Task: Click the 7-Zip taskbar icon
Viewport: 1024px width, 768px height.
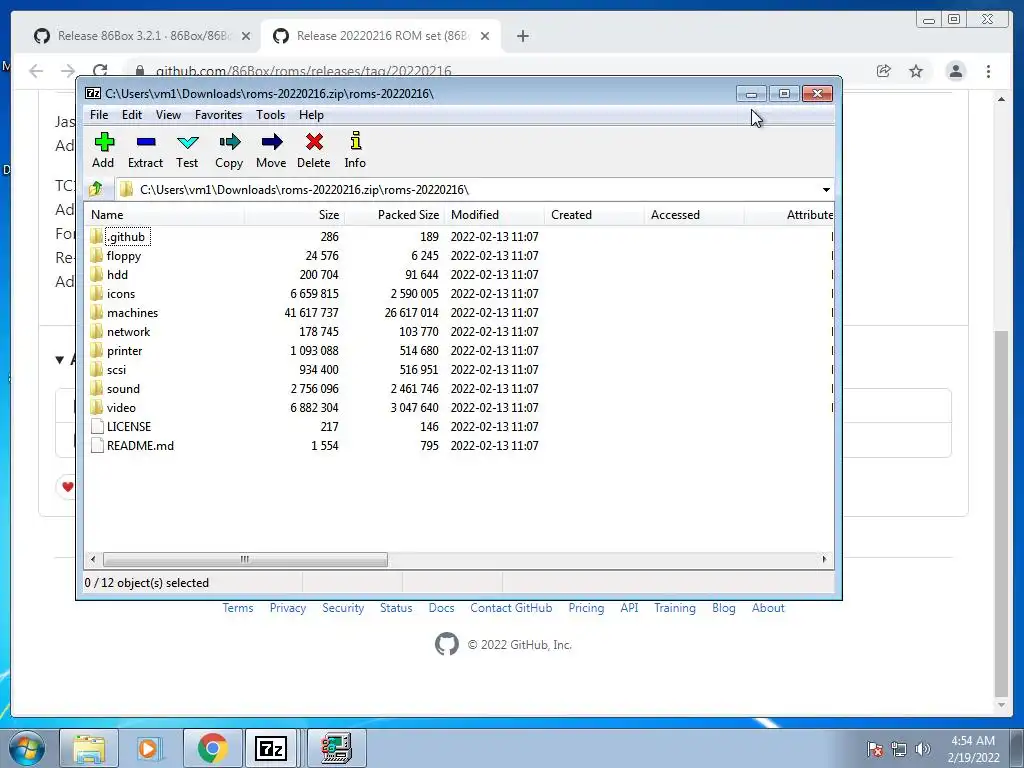Action: click(x=271, y=748)
